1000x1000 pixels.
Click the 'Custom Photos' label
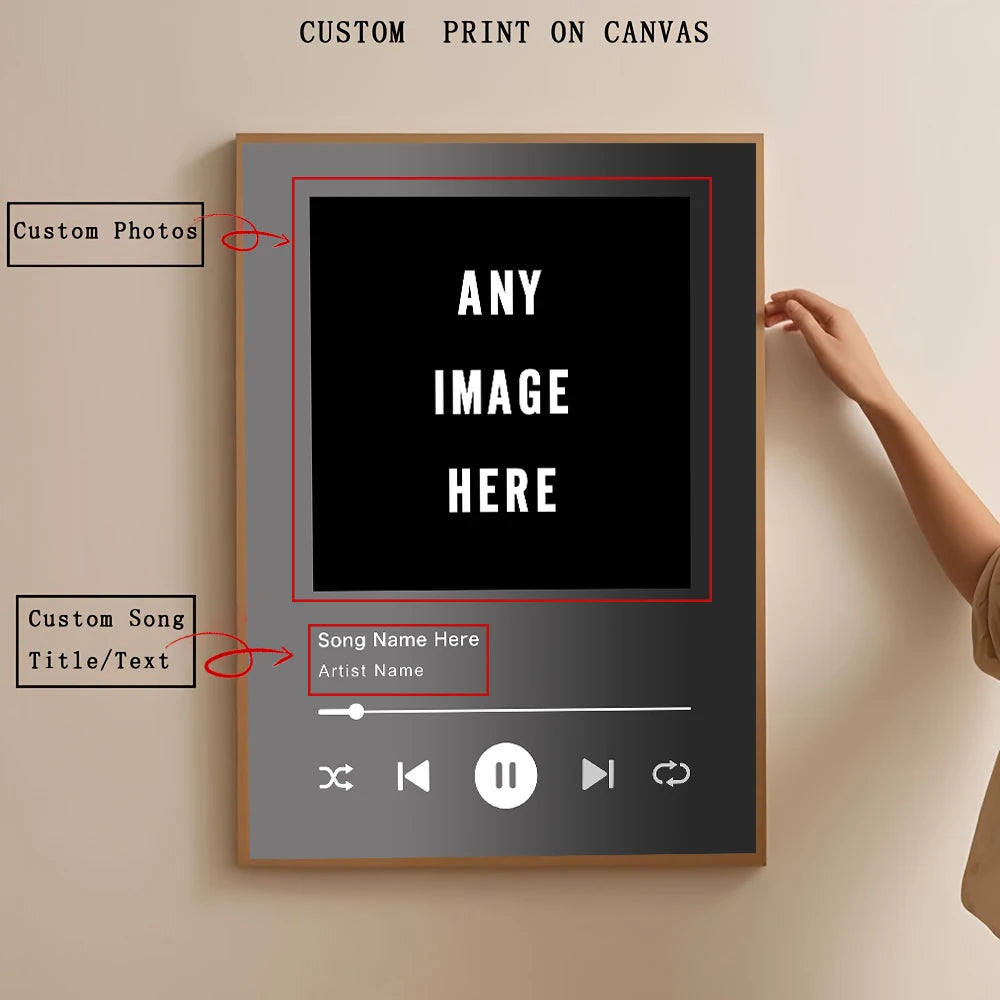coord(105,234)
